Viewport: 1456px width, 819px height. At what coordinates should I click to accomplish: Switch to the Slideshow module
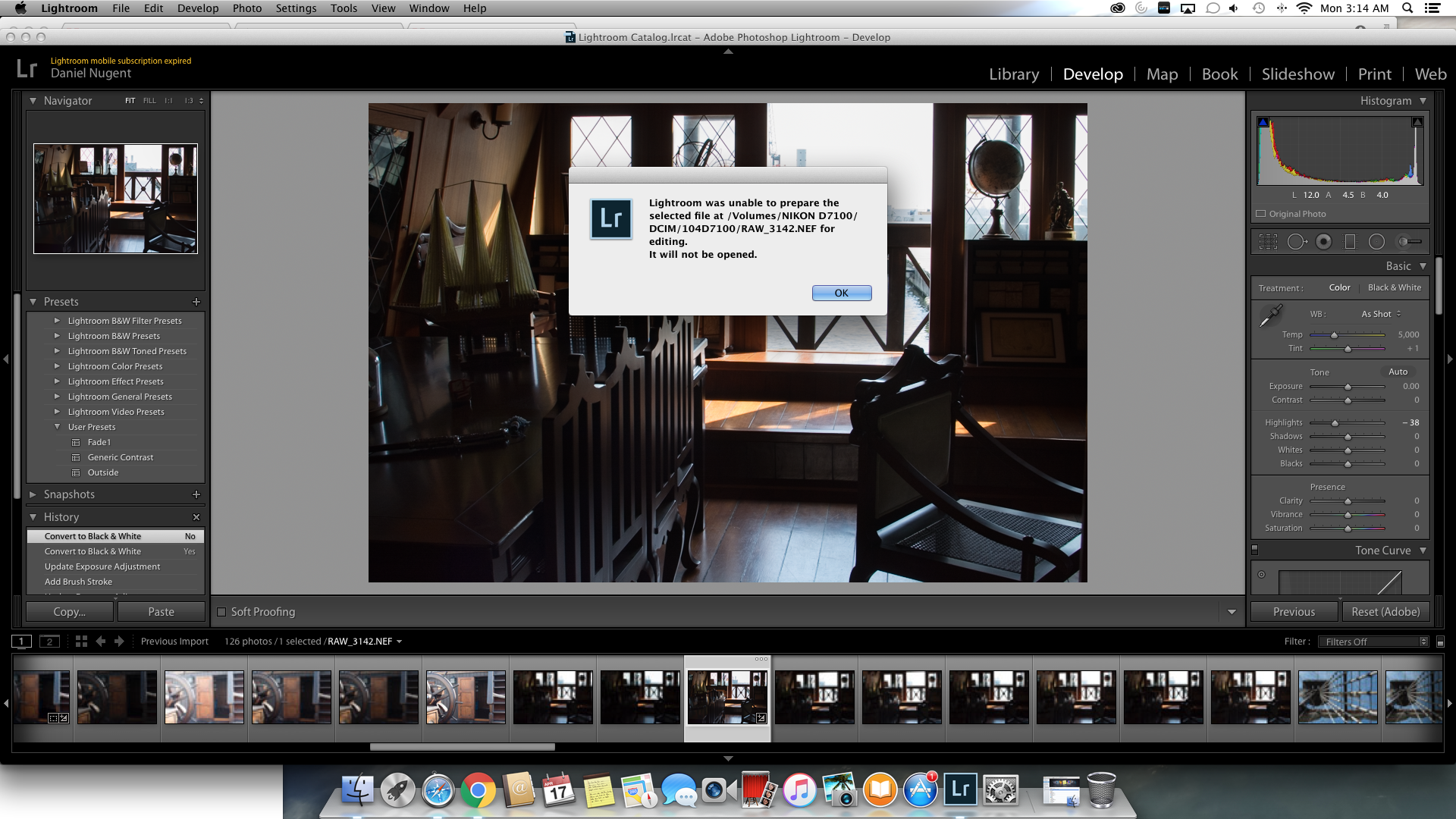point(1298,74)
